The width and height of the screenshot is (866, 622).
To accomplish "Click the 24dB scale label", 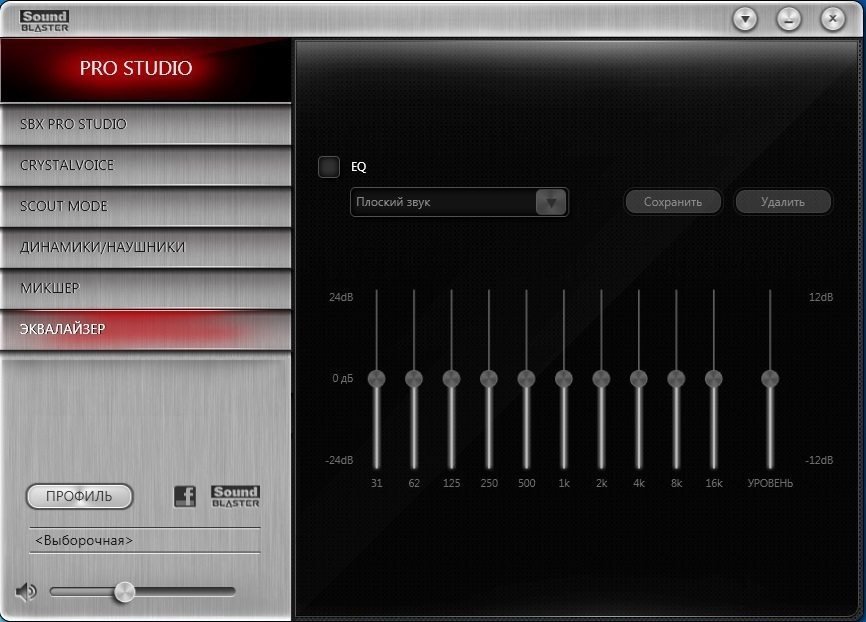I will (341, 297).
